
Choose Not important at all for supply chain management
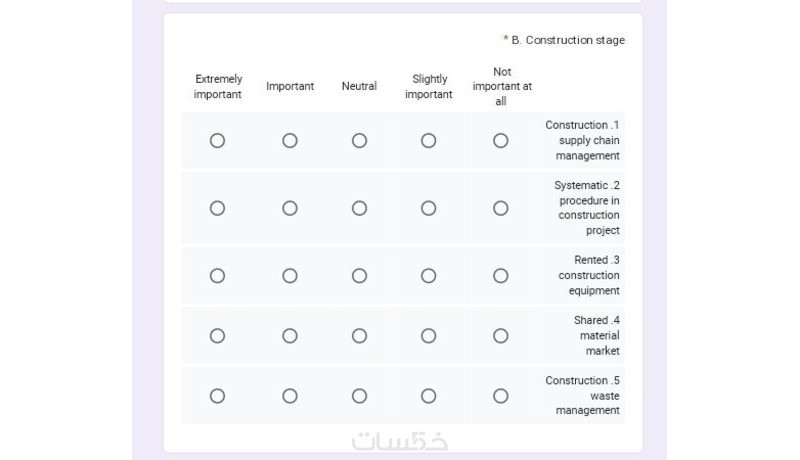(501, 140)
